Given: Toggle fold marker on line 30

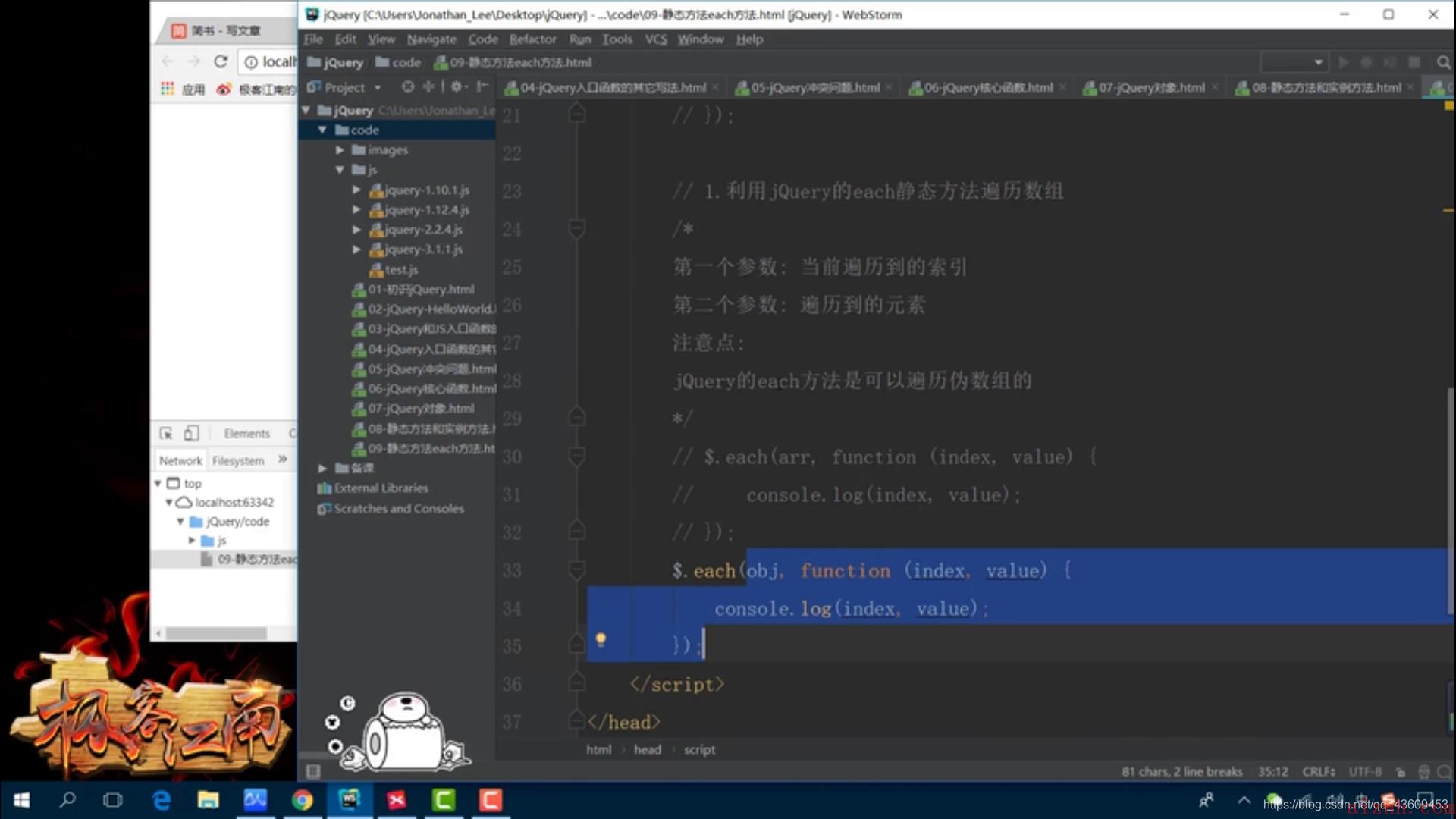Looking at the screenshot, I should 576,456.
